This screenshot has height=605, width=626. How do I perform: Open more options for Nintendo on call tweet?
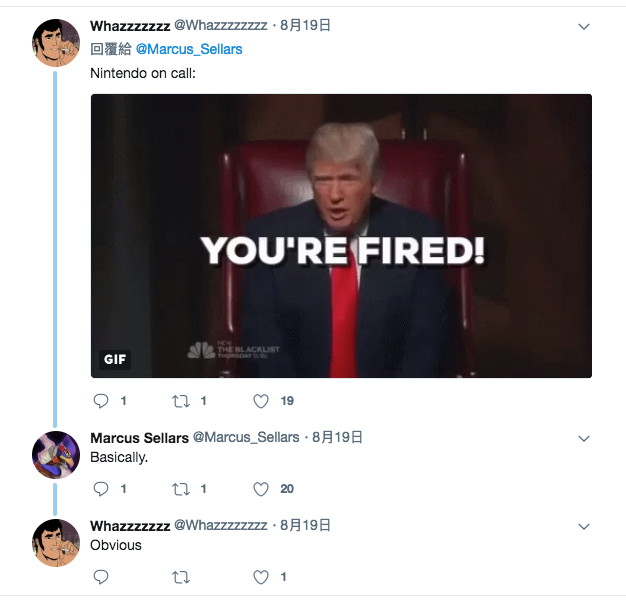click(584, 27)
